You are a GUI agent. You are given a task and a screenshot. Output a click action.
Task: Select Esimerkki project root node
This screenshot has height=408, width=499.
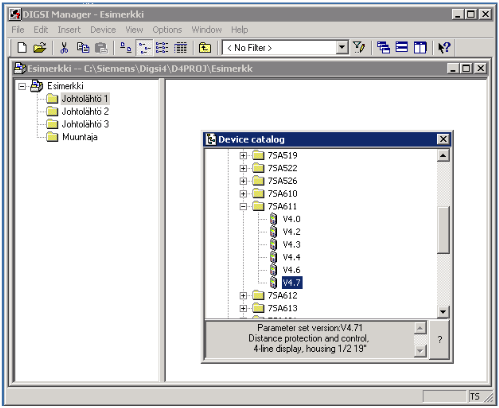[x=65, y=86]
